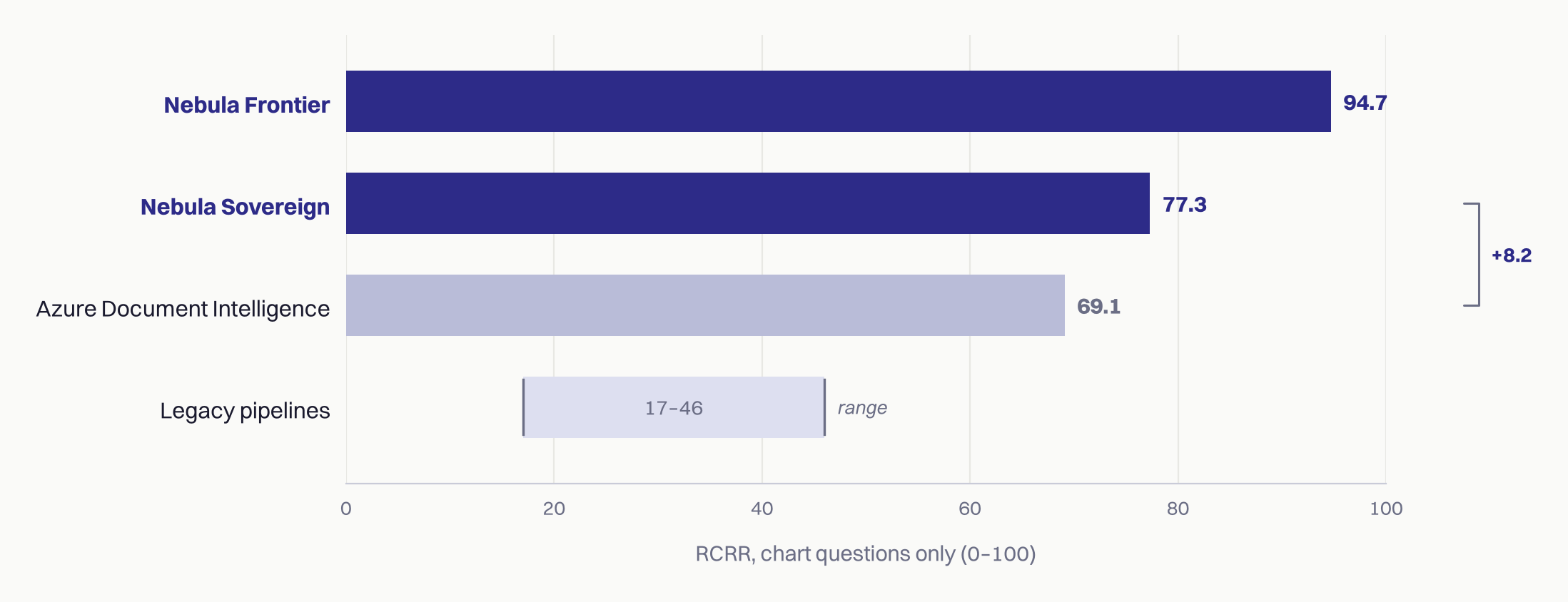Click the 94.7 value label
The width and height of the screenshot is (1568, 602).
click(x=1365, y=103)
